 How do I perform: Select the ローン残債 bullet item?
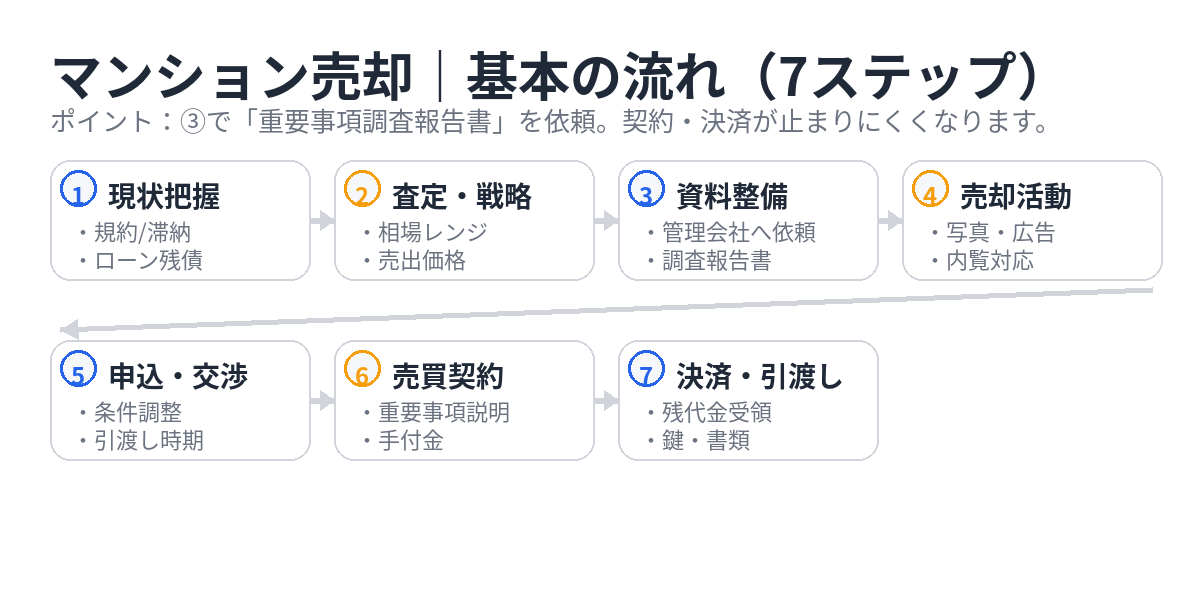point(148,261)
